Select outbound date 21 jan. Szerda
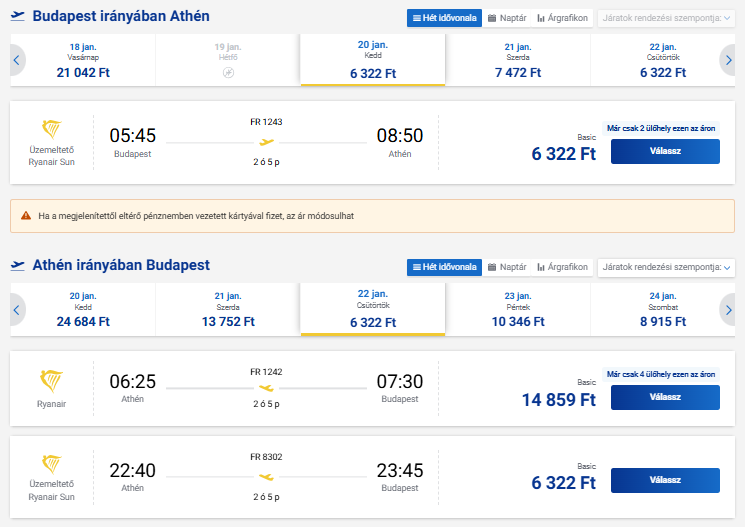This screenshot has width=745, height=527. pos(517,61)
